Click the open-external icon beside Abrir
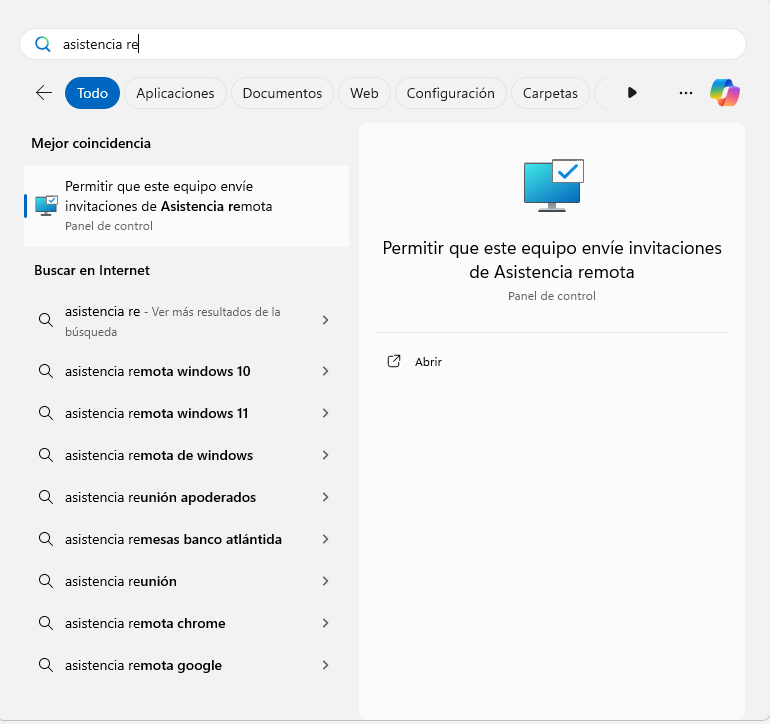This screenshot has width=770, height=724. click(394, 362)
